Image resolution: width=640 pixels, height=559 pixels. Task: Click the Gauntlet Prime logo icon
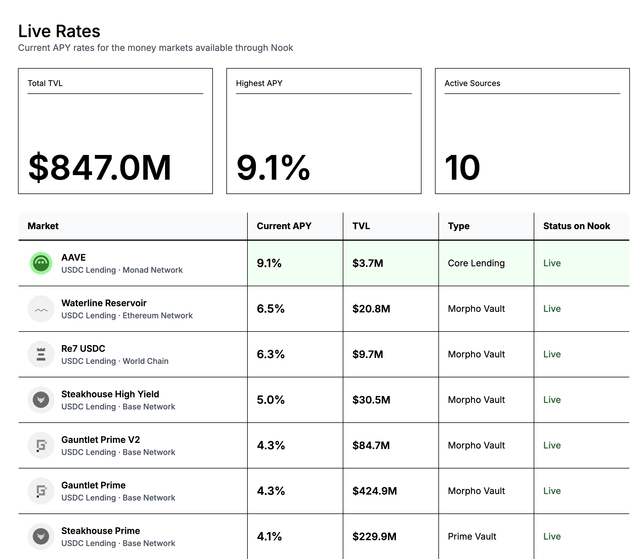[x=41, y=491]
